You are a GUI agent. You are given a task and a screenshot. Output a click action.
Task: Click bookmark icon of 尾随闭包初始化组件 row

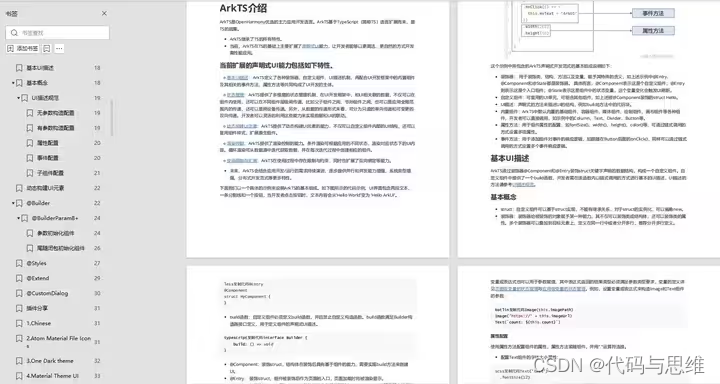[30, 248]
